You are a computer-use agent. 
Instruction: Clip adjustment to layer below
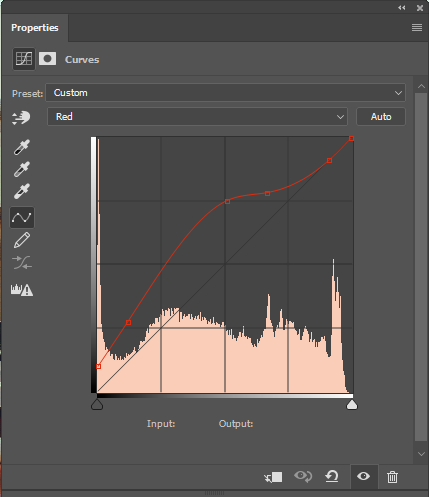[273, 477]
